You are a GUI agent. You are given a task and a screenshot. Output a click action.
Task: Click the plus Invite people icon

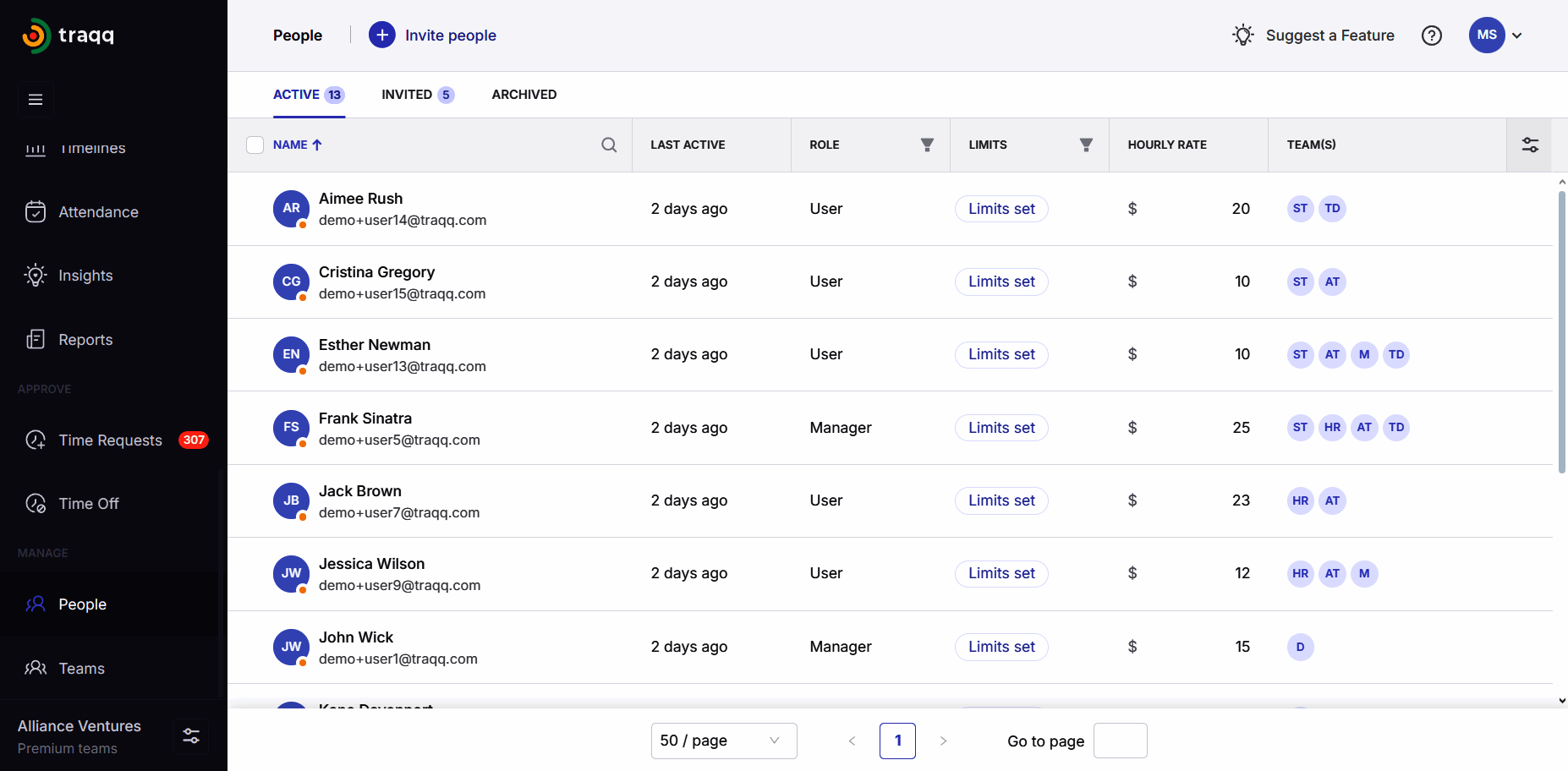[x=382, y=36]
